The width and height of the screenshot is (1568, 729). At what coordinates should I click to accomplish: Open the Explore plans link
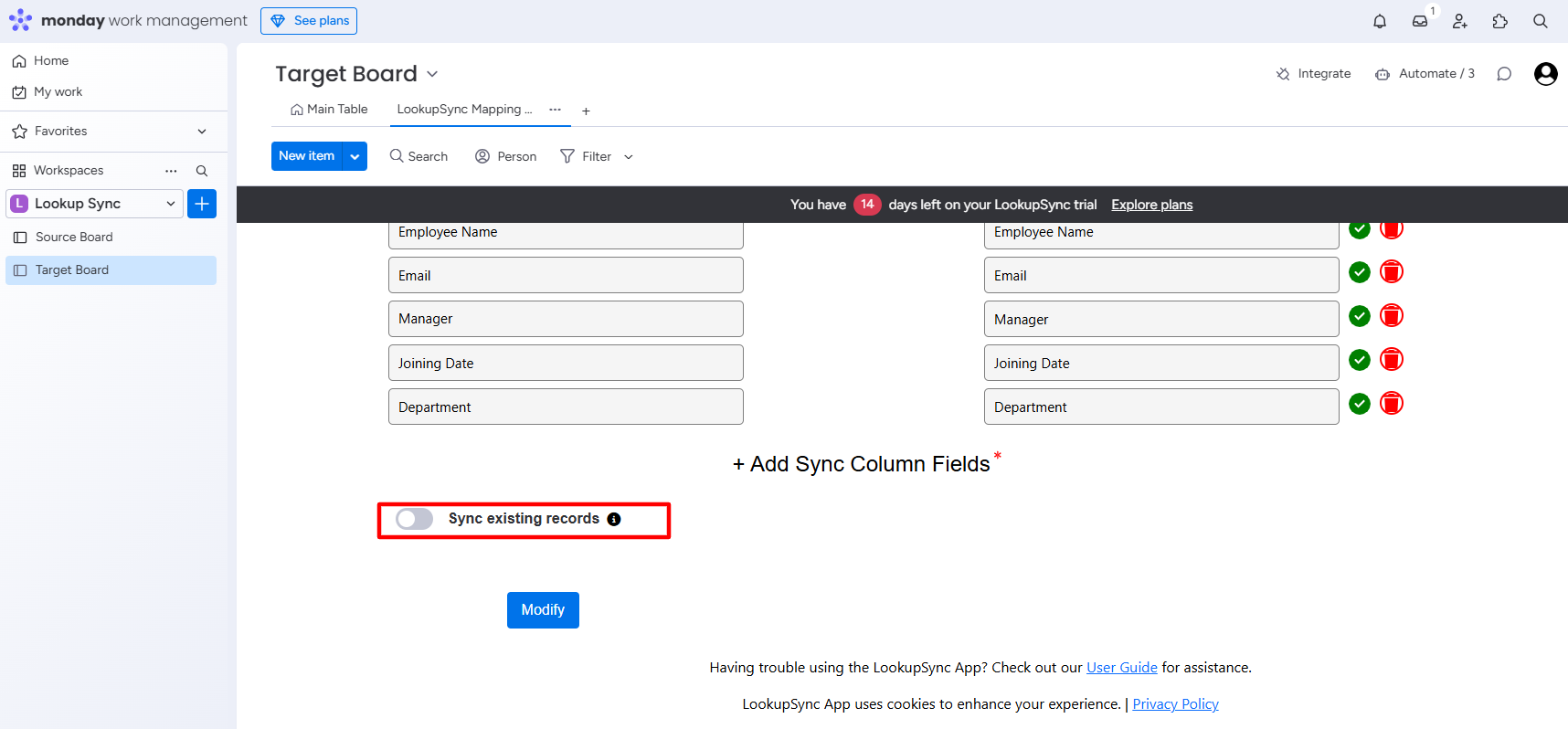(1152, 205)
